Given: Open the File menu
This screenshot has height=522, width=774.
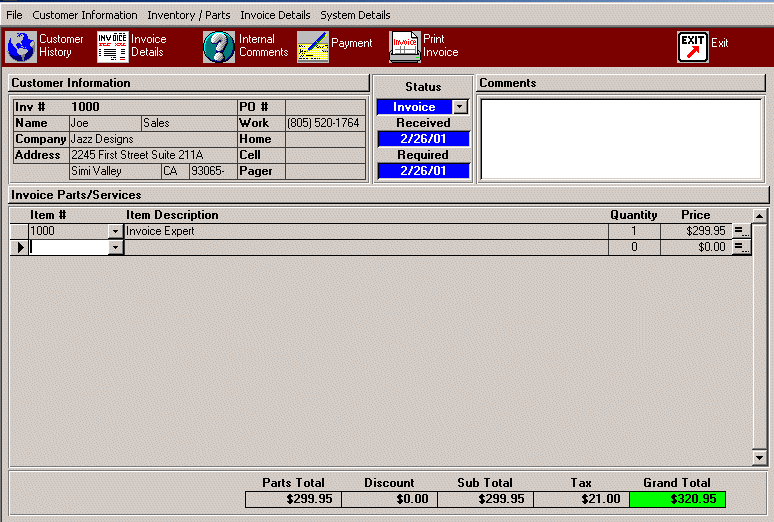Looking at the screenshot, I should tap(14, 15).
